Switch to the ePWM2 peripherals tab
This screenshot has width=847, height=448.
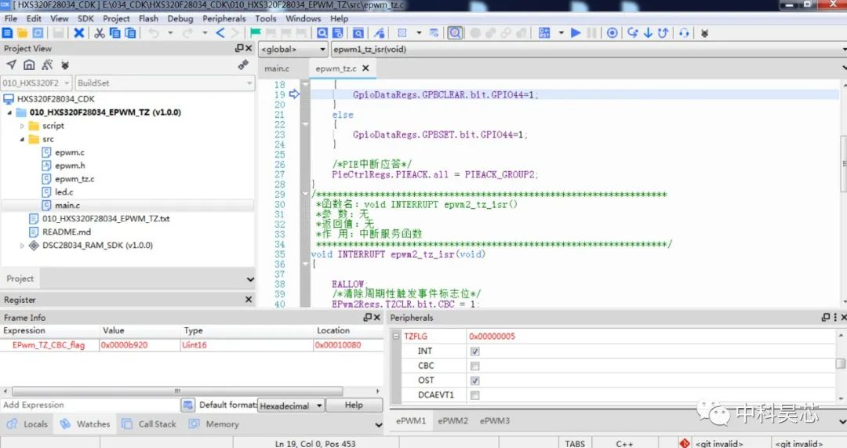453,420
